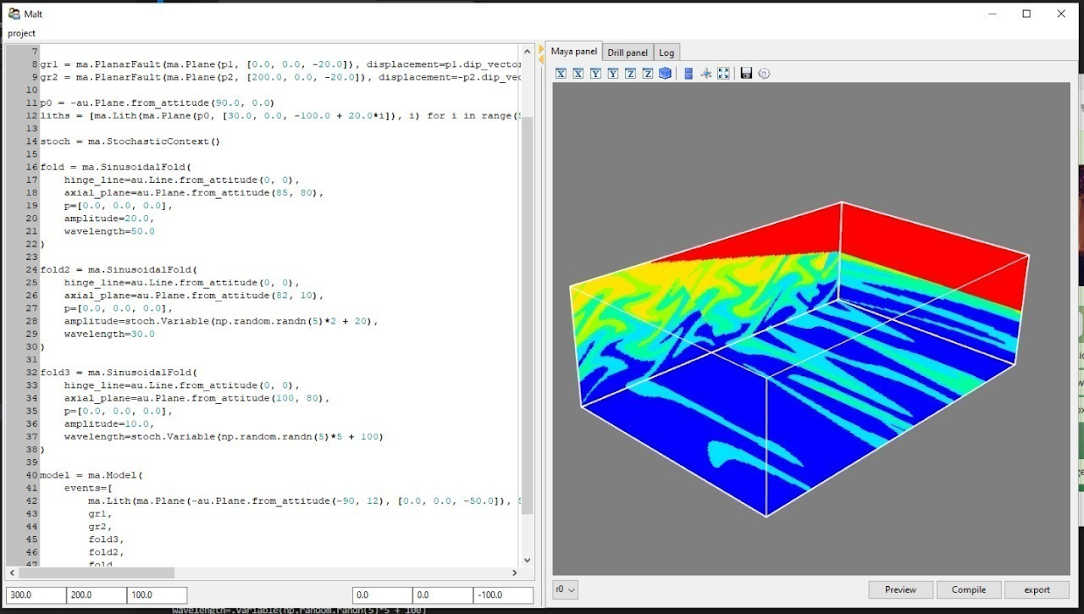
Task: Click the 300.0 input field
Action: [36, 595]
